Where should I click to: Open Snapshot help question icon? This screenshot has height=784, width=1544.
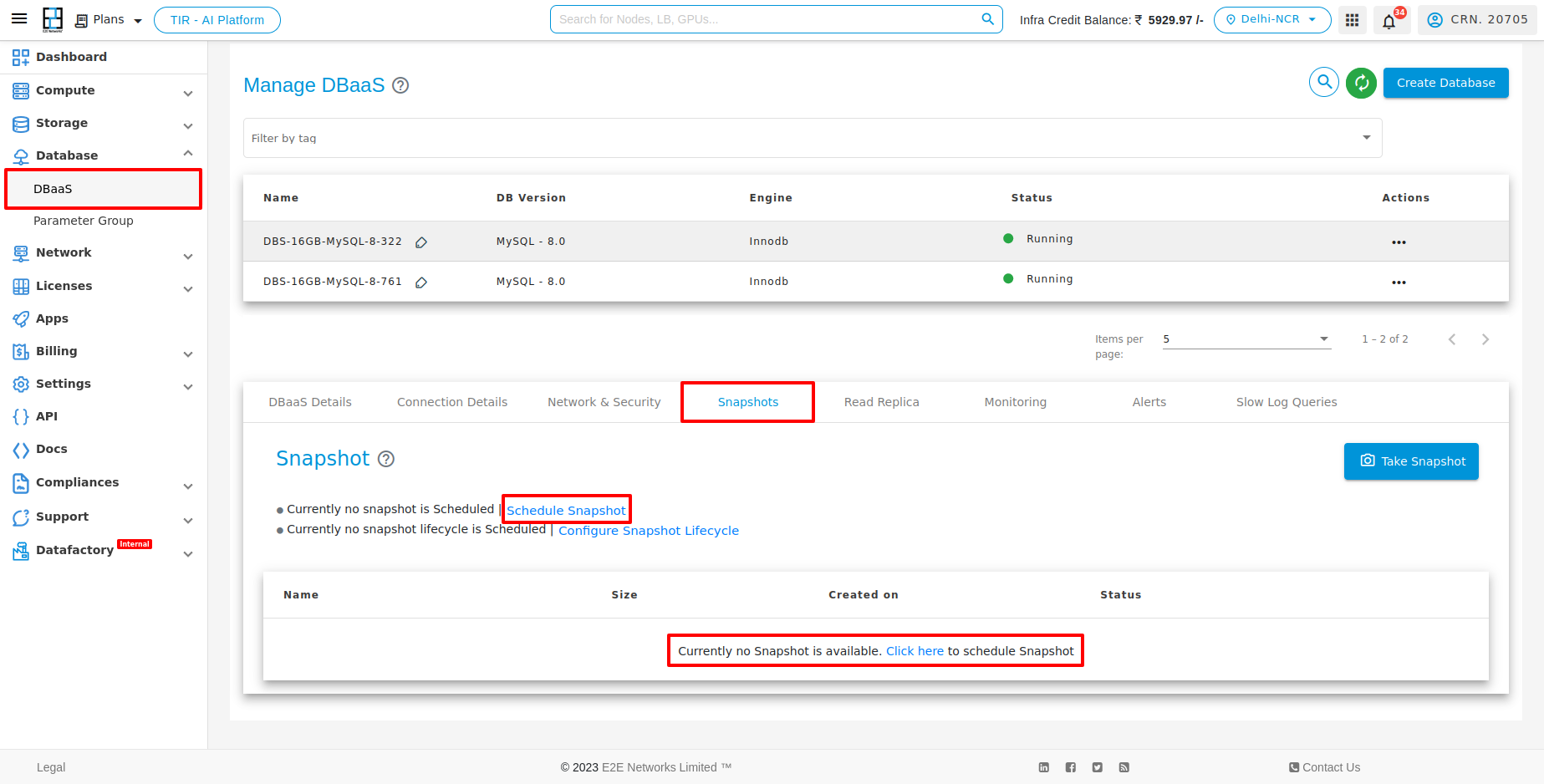tap(386, 459)
